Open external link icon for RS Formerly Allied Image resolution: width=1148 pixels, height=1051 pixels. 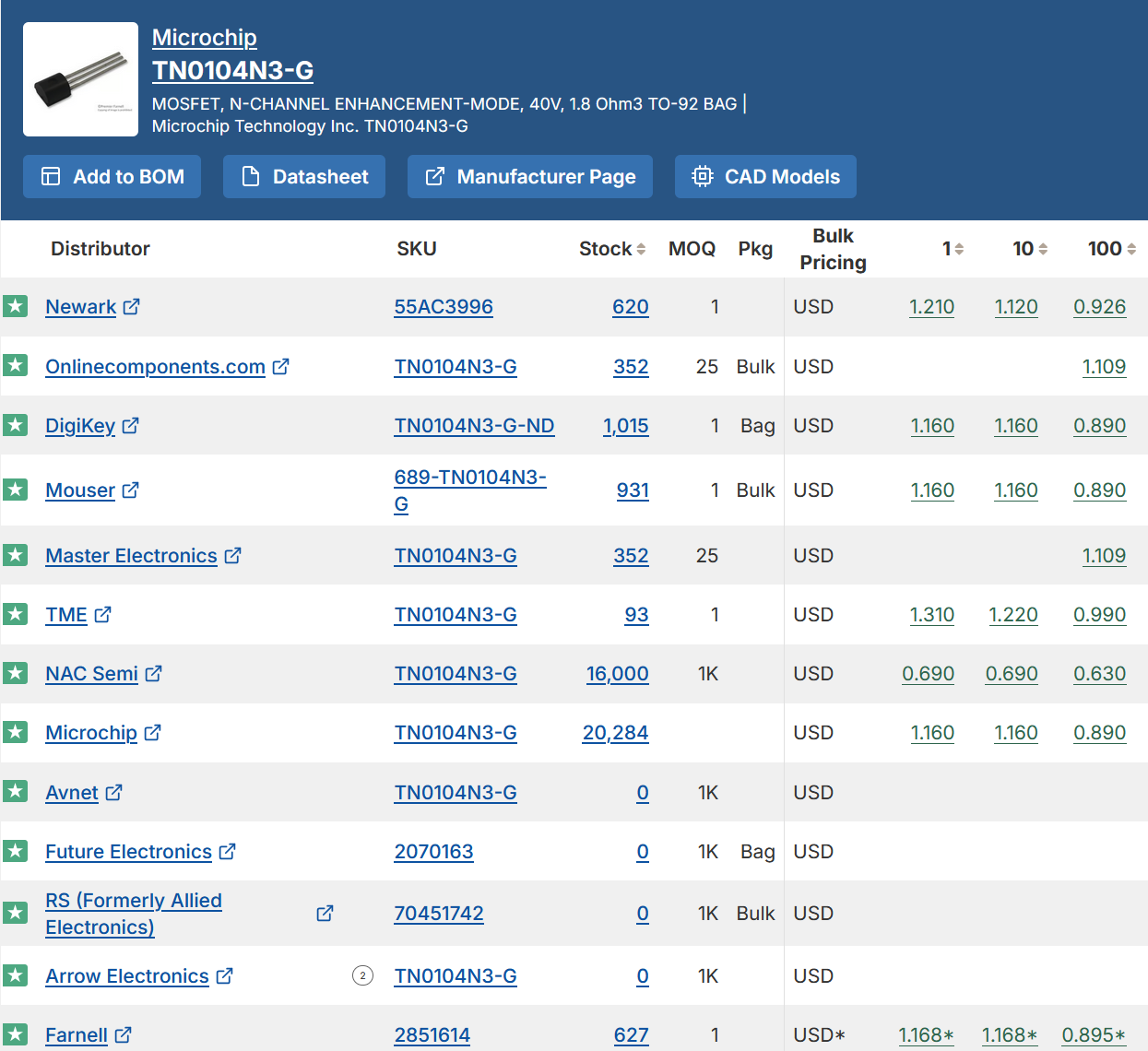[325, 913]
